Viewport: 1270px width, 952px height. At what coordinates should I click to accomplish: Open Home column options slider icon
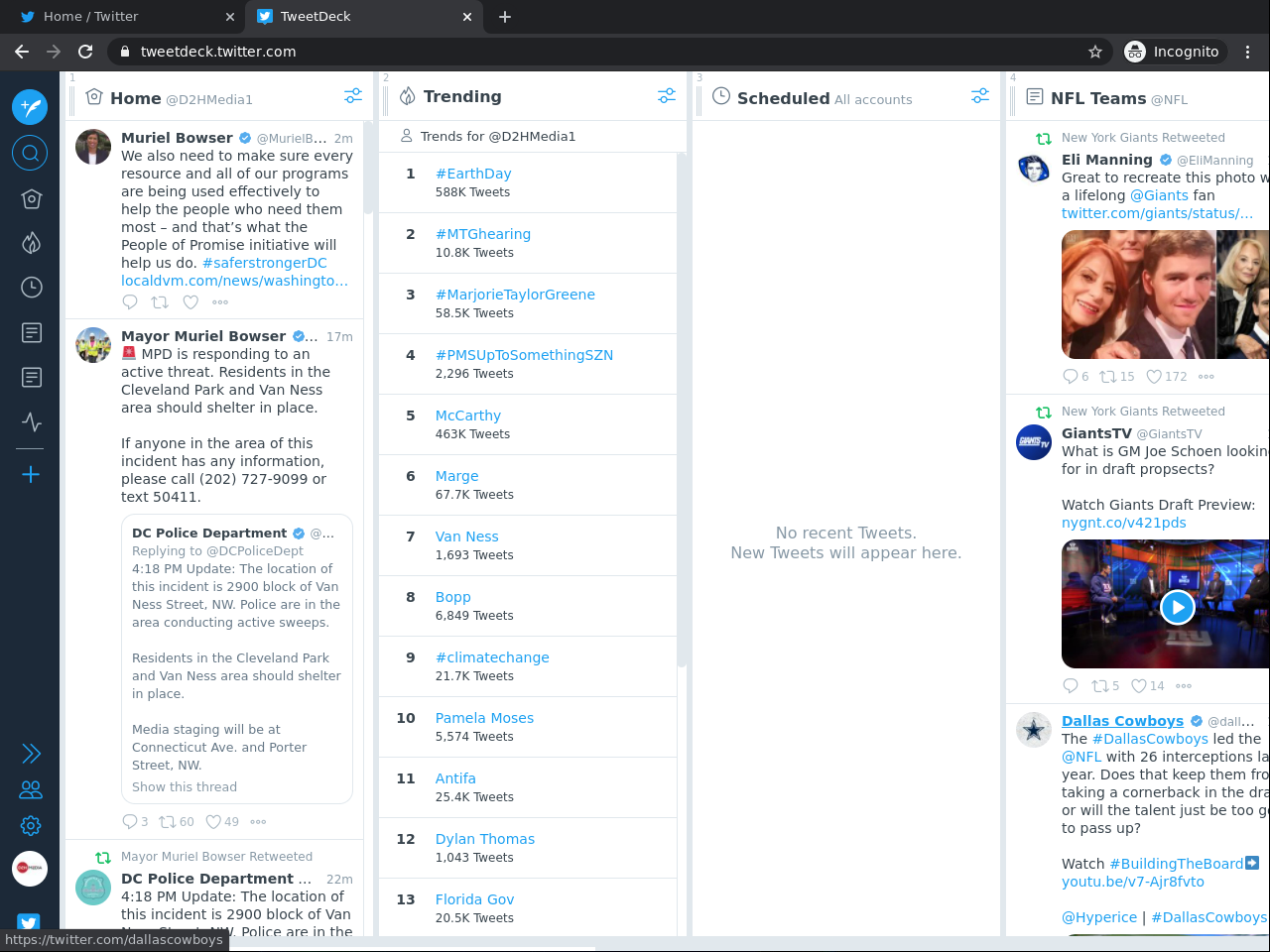353,96
